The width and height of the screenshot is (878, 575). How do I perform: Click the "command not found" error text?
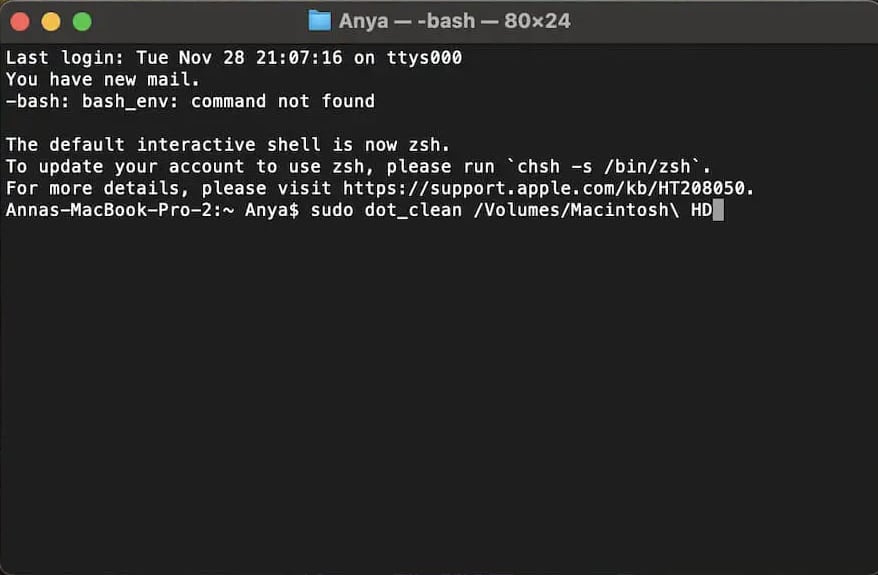[x=283, y=101]
